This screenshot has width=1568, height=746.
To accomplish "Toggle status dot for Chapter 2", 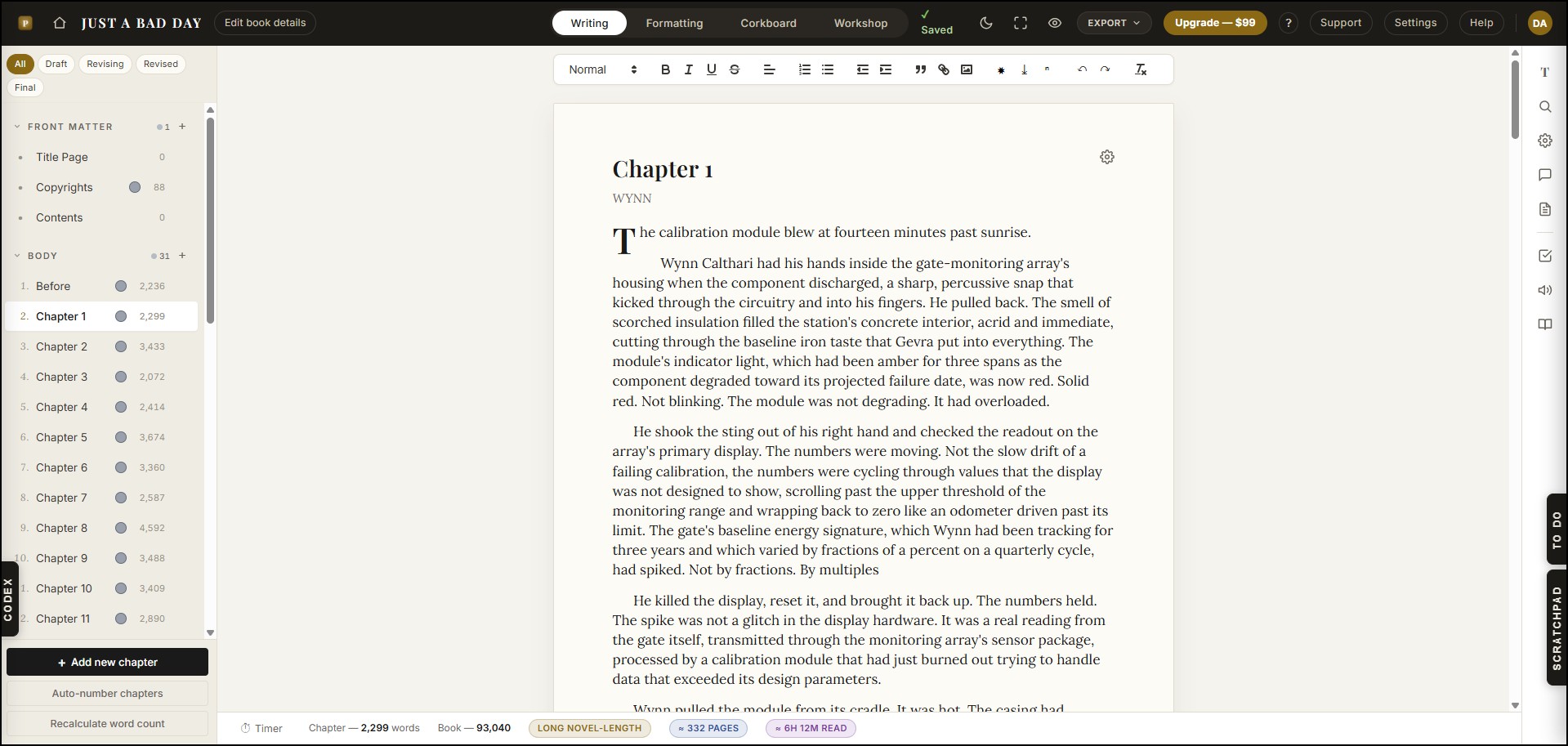I will (x=121, y=346).
